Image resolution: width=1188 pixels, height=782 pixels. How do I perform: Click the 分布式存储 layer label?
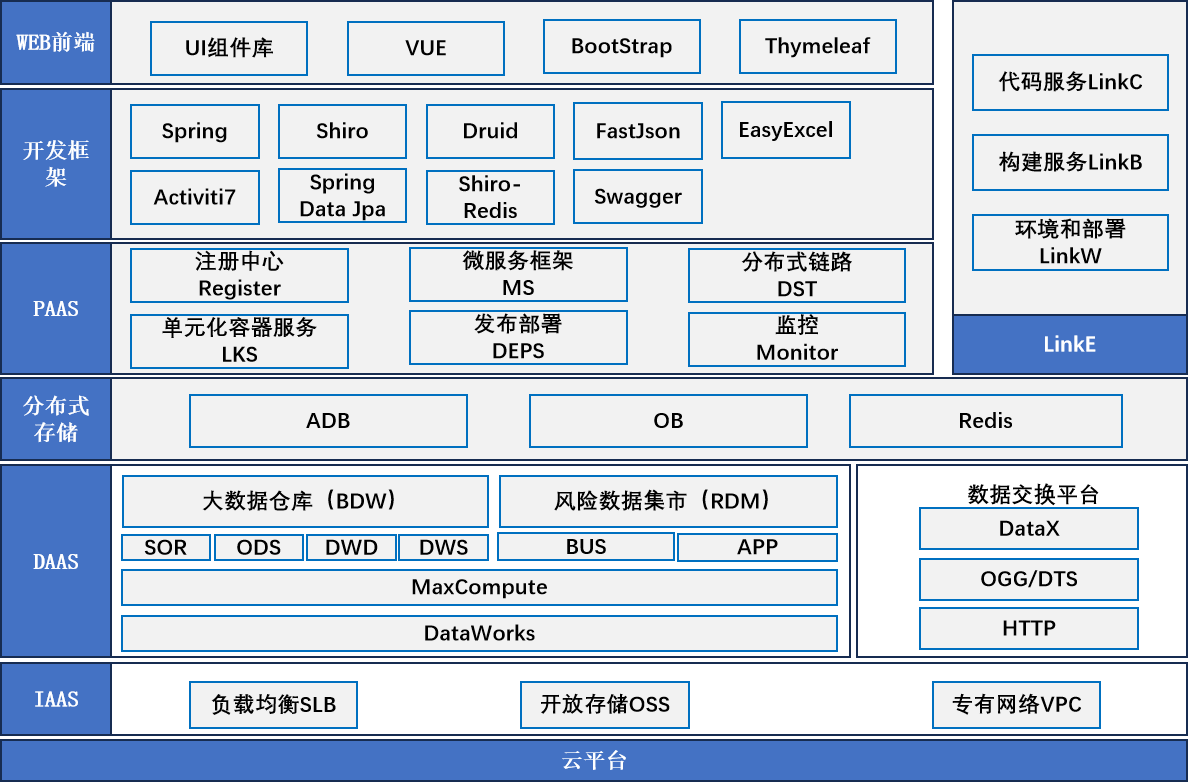click(56, 418)
